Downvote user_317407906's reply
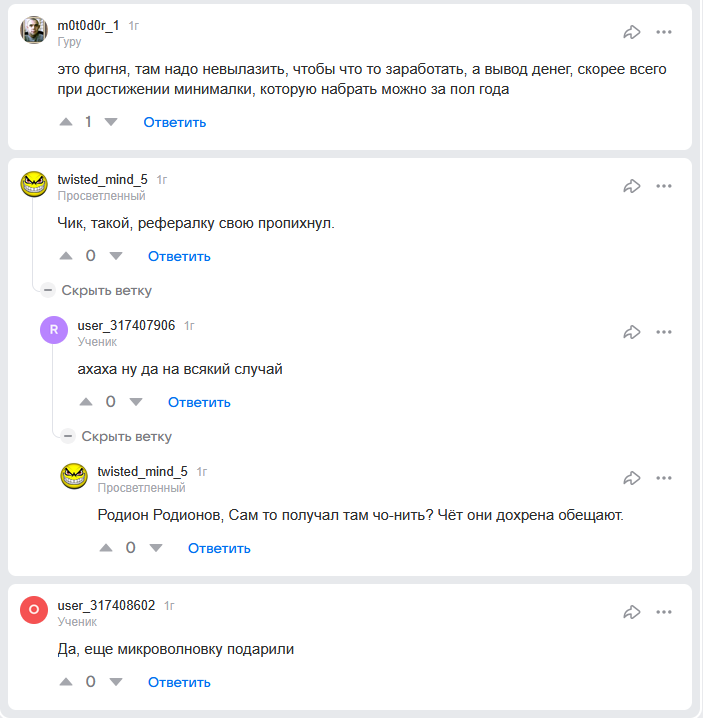 136,402
